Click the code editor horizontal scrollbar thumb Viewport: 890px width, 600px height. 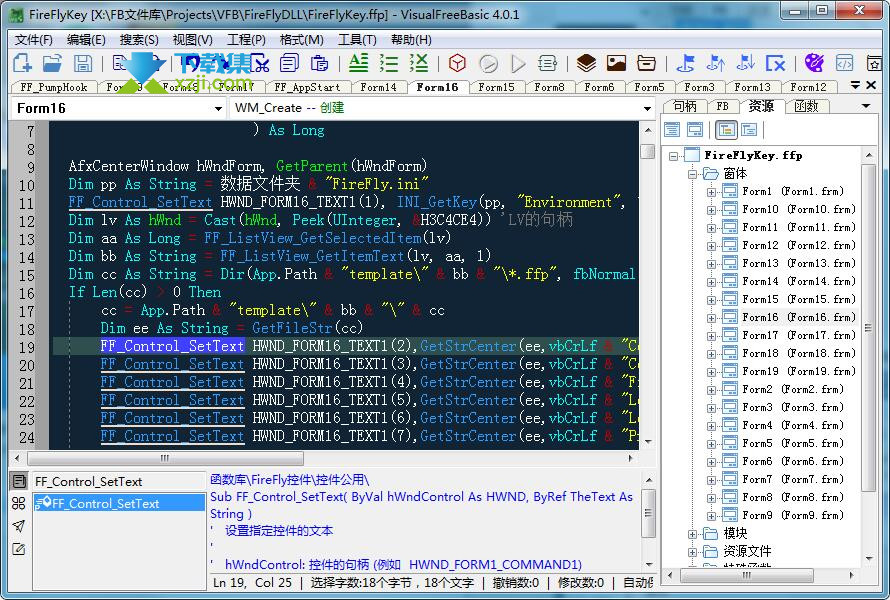point(165,458)
